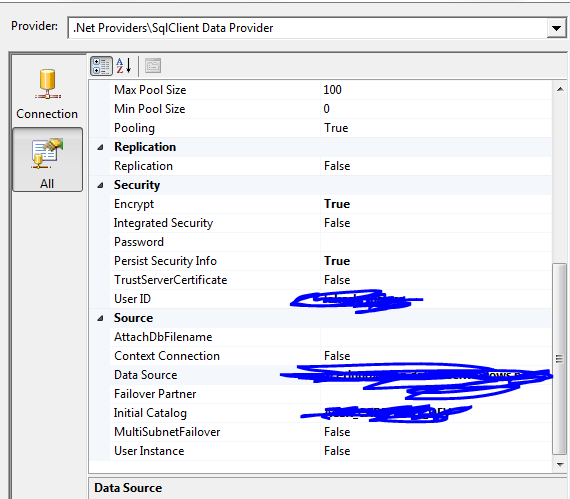Sort properties alphabetically with A-Z icon

124,66
